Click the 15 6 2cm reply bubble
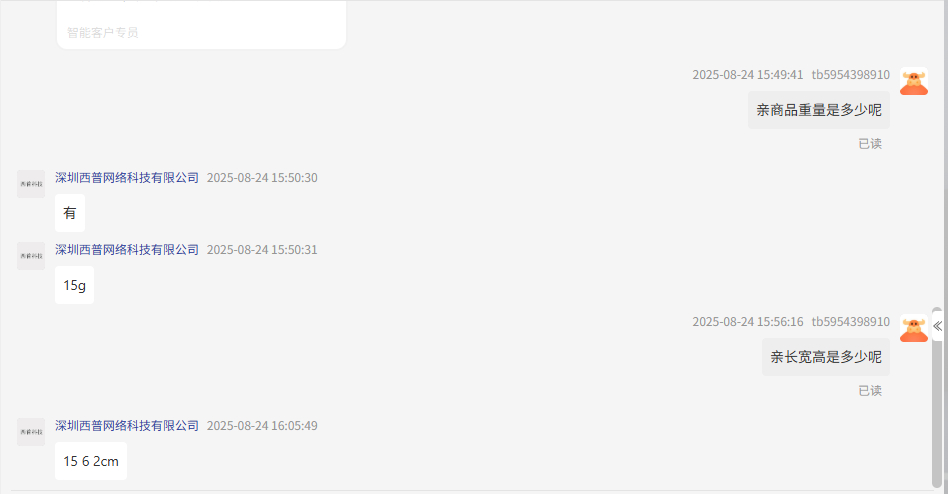 point(91,461)
